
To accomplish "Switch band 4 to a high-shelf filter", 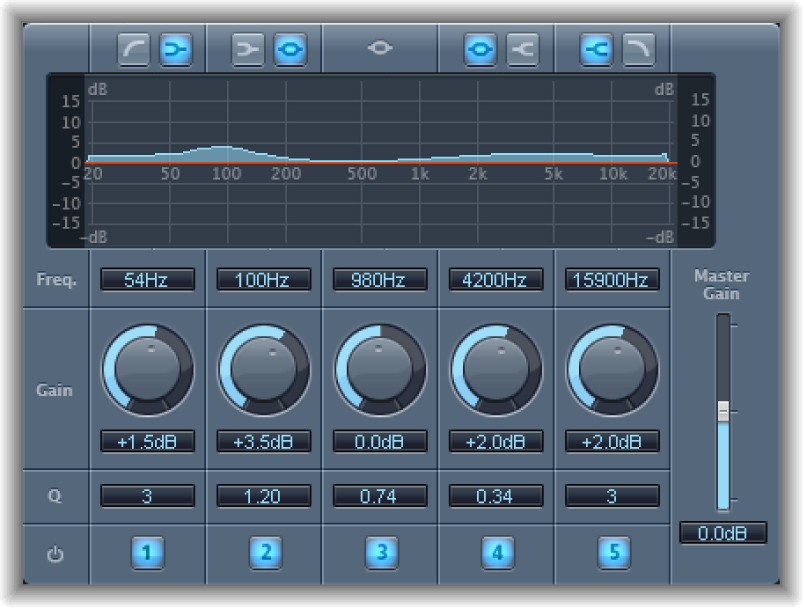I will point(523,45).
